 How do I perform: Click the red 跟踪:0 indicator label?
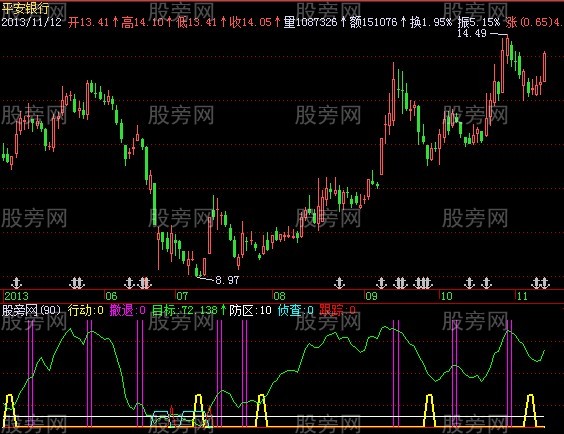337,310
